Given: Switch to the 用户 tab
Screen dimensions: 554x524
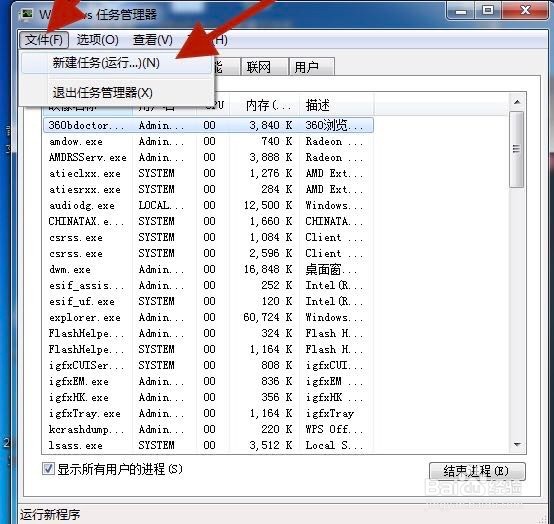Looking at the screenshot, I should point(311,66).
